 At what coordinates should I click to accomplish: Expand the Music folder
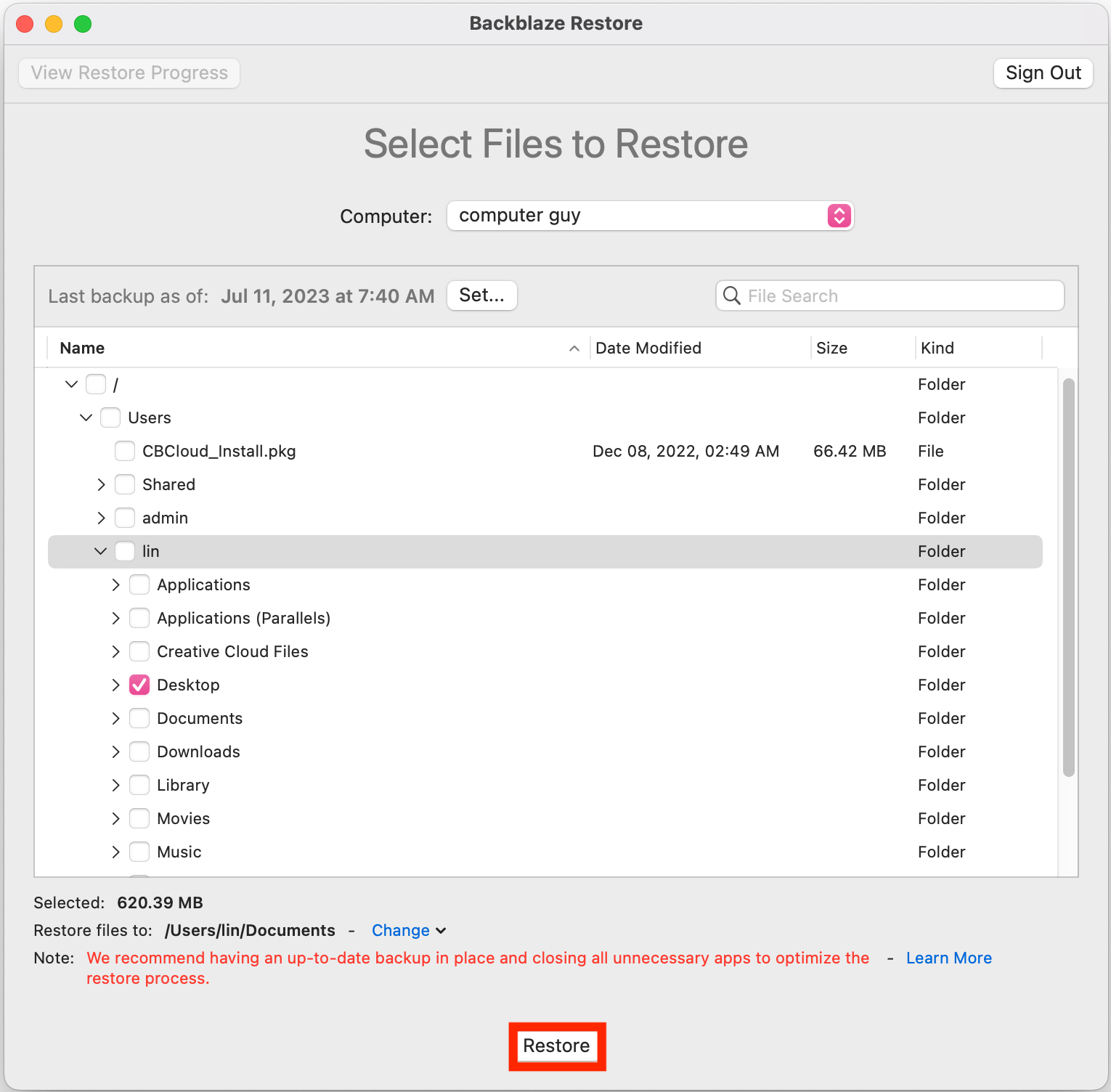tap(115, 852)
